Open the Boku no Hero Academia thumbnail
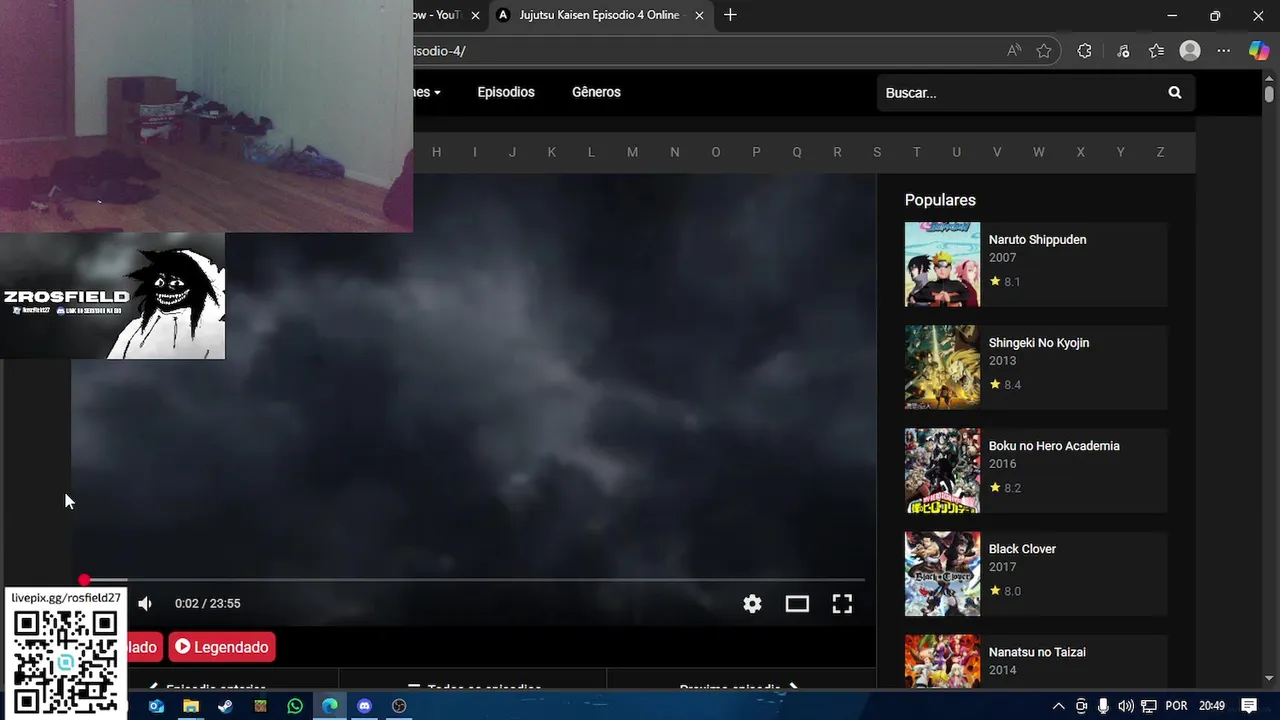The height and width of the screenshot is (720, 1280). point(942,471)
